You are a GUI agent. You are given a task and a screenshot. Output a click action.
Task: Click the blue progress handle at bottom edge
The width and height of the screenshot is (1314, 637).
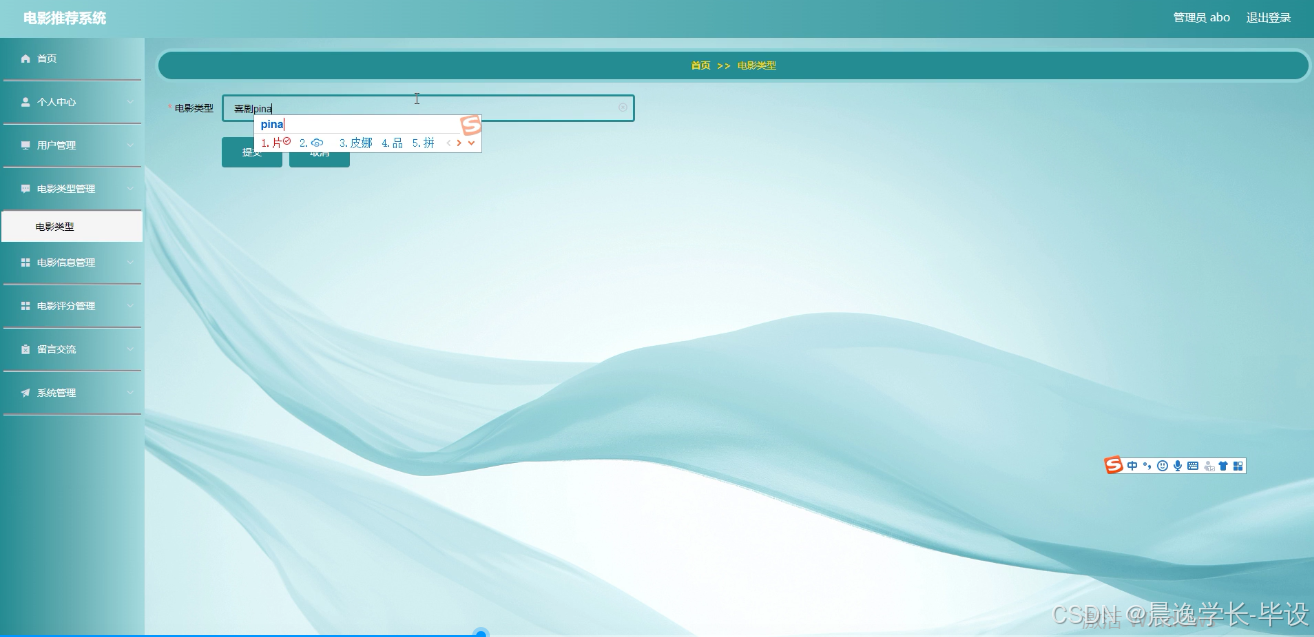click(x=481, y=634)
